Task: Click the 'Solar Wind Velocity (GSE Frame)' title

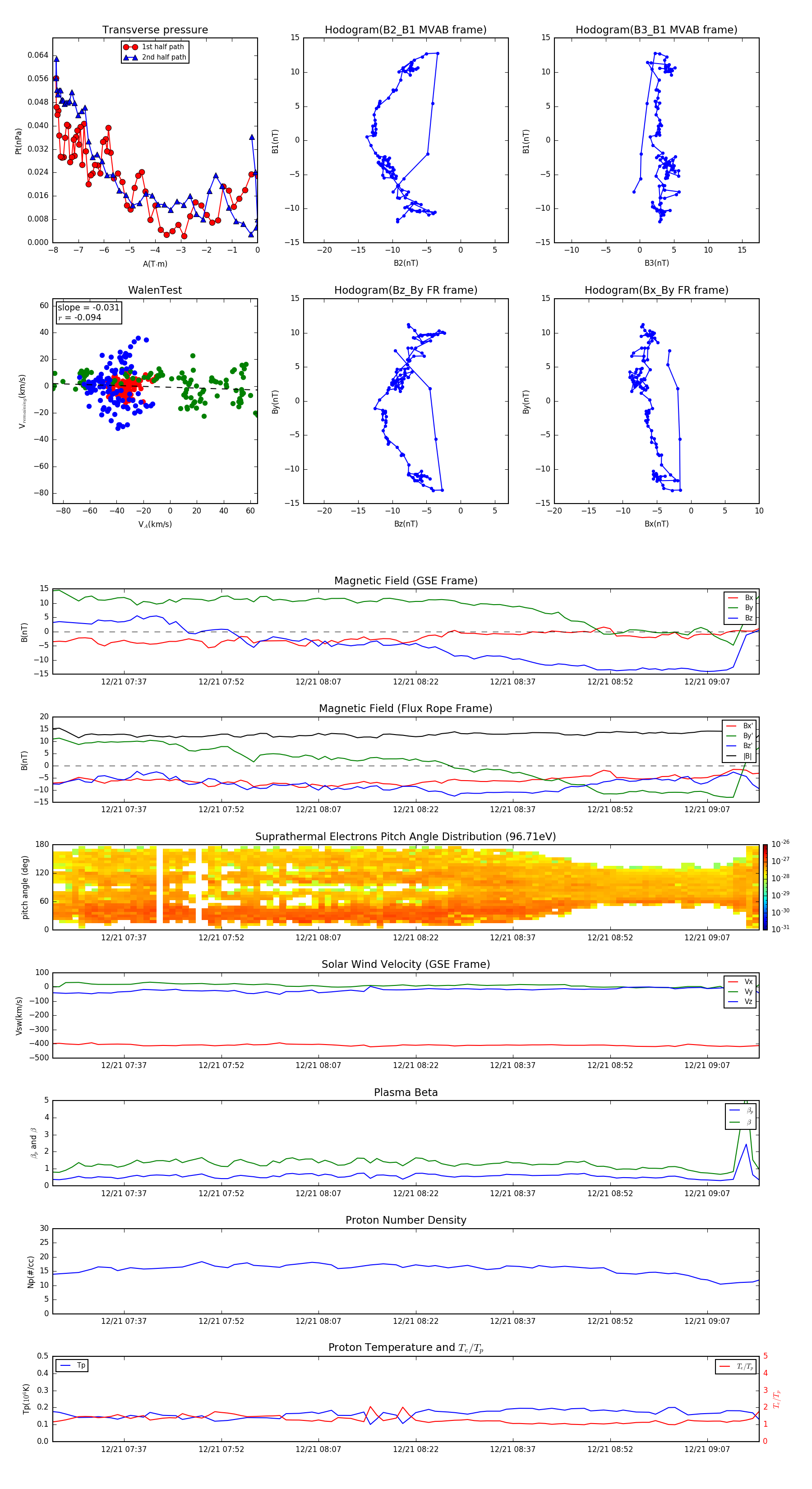Action: pos(406,964)
